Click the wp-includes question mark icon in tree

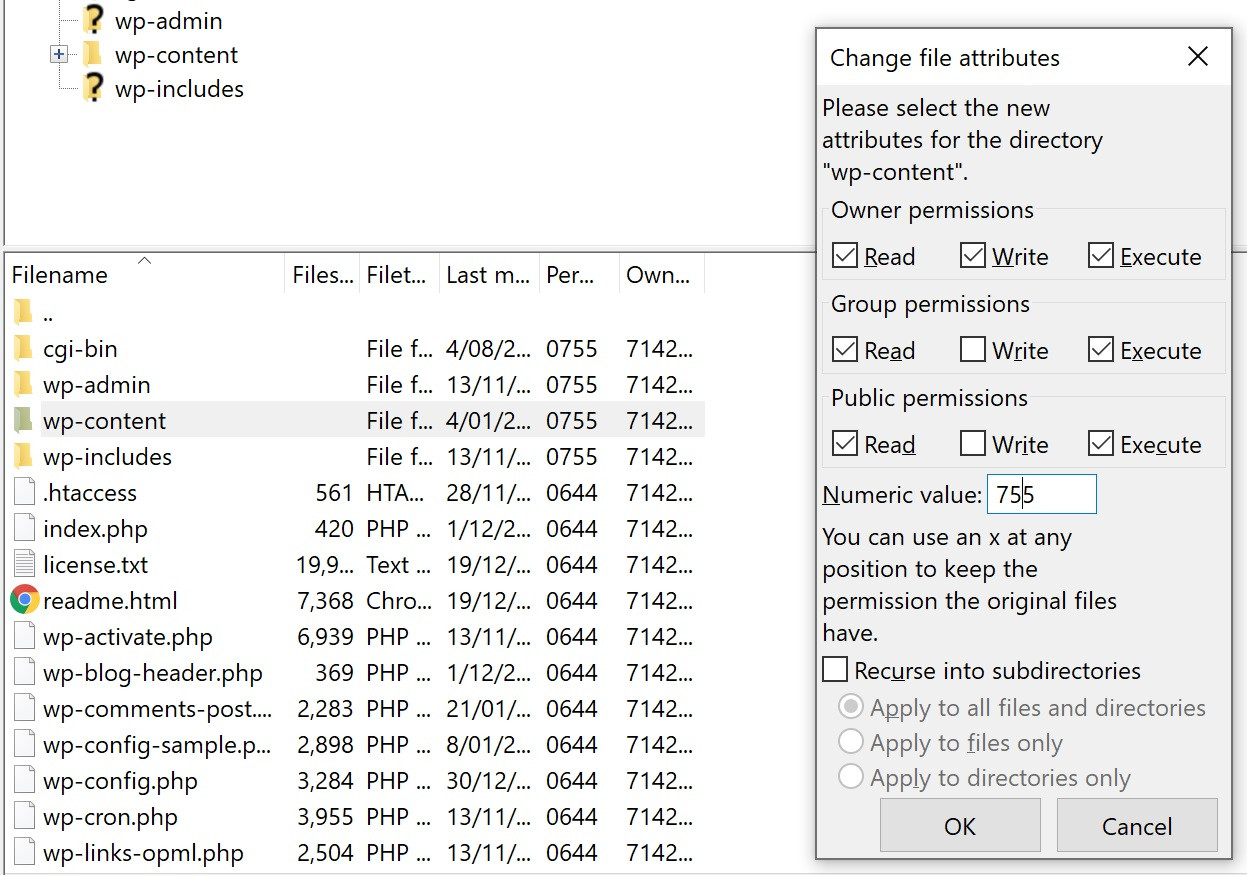(x=93, y=88)
